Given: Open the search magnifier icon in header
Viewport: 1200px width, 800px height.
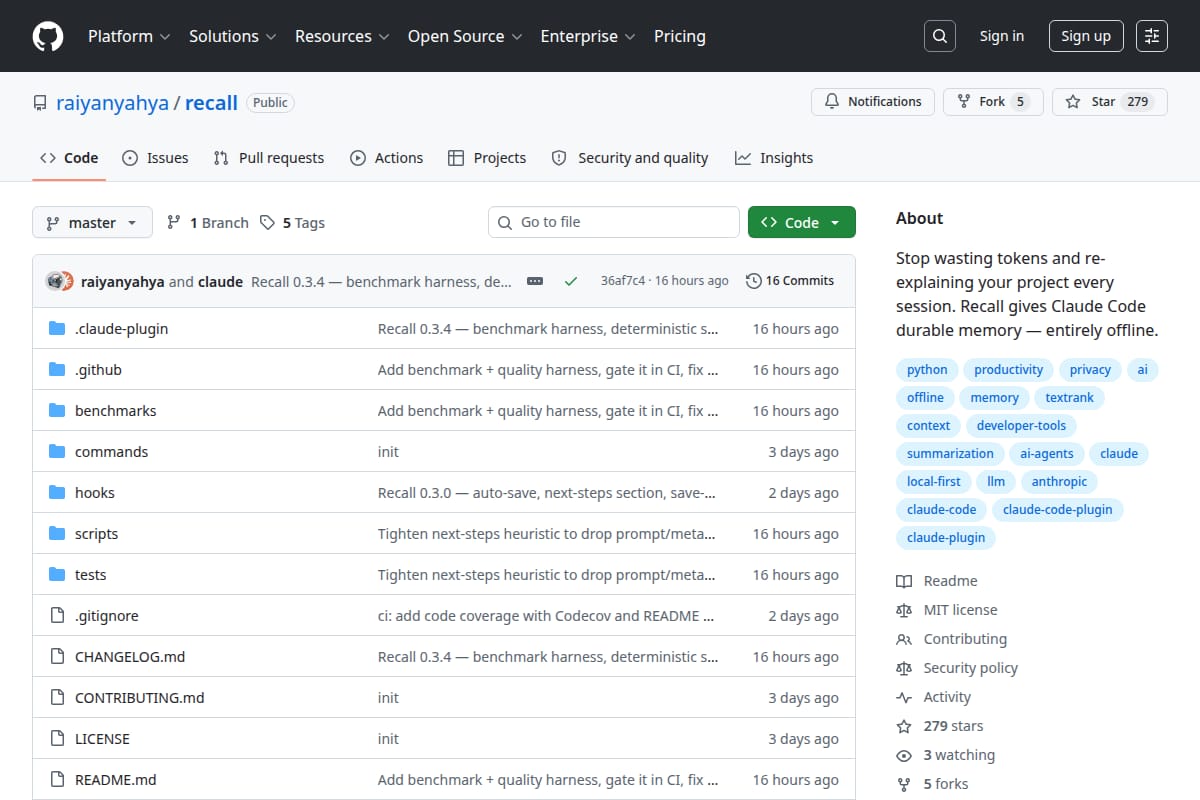Looking at the screenshot, I should point(939,36).
